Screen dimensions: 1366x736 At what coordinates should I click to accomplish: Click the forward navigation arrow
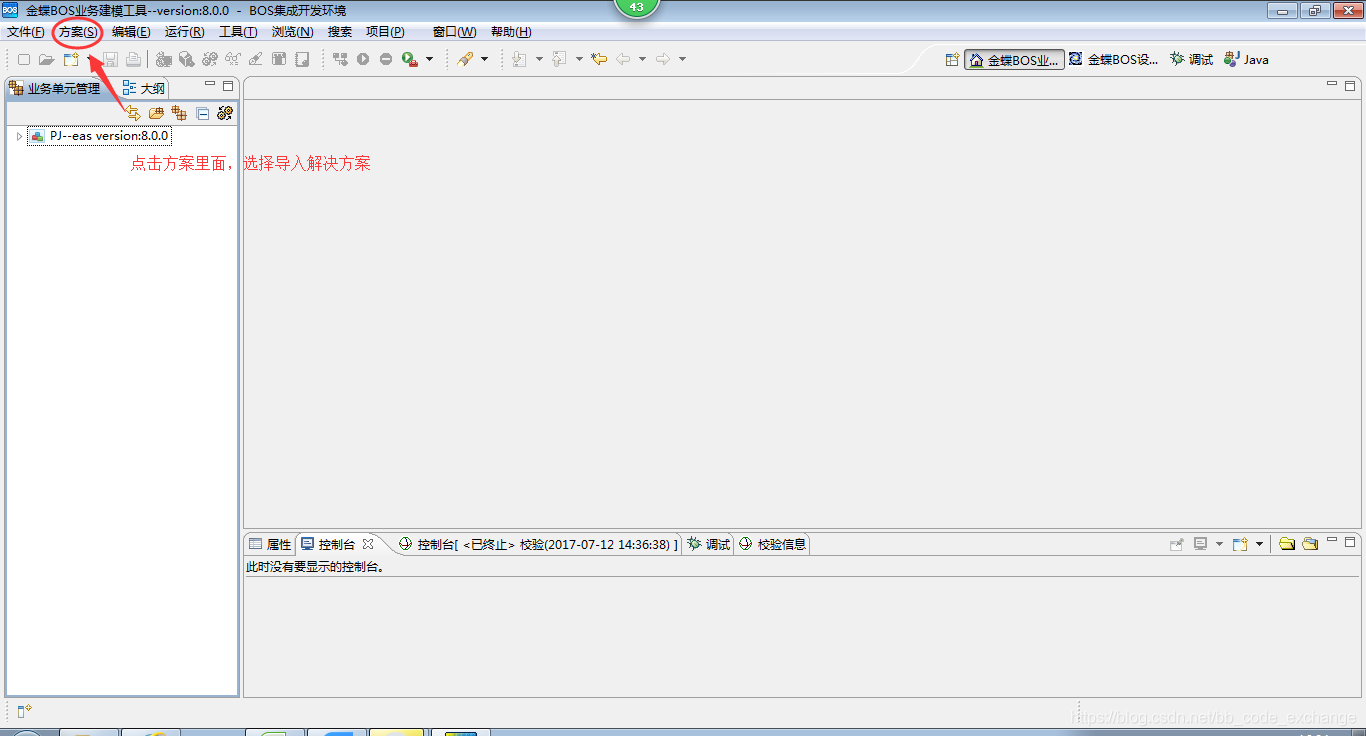pyautogui.click(x=663, y=59)
